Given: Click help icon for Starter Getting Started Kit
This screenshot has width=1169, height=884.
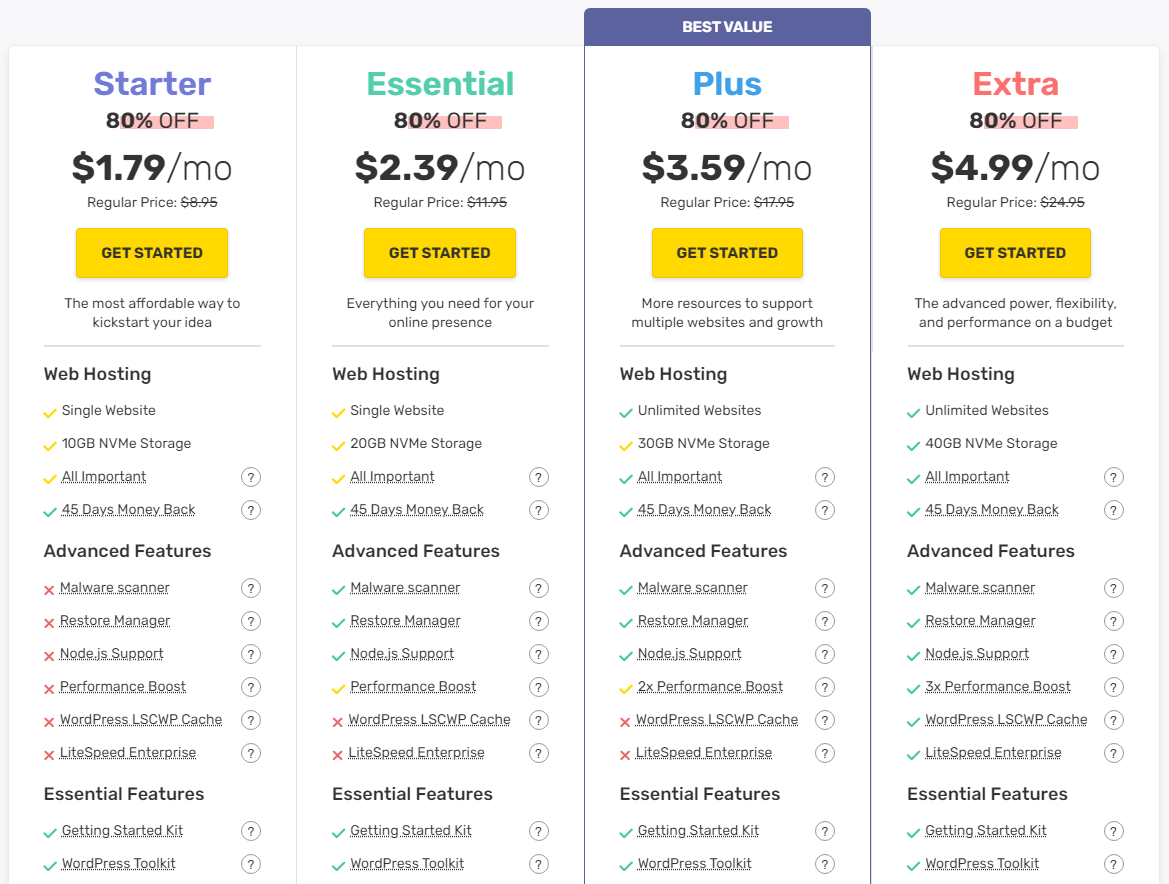Looking at the screenshot, I should click(x=250, y=831).
